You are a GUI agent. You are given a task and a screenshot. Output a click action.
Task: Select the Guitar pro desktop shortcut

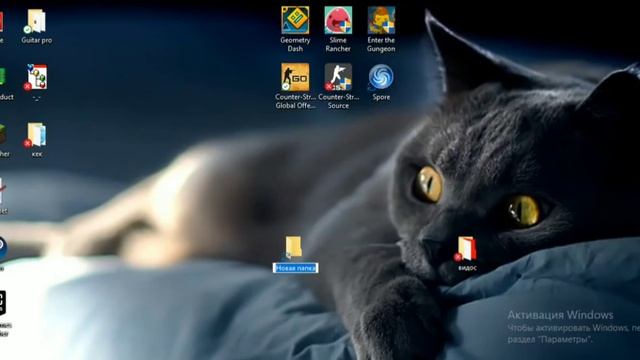click(36, 21)
